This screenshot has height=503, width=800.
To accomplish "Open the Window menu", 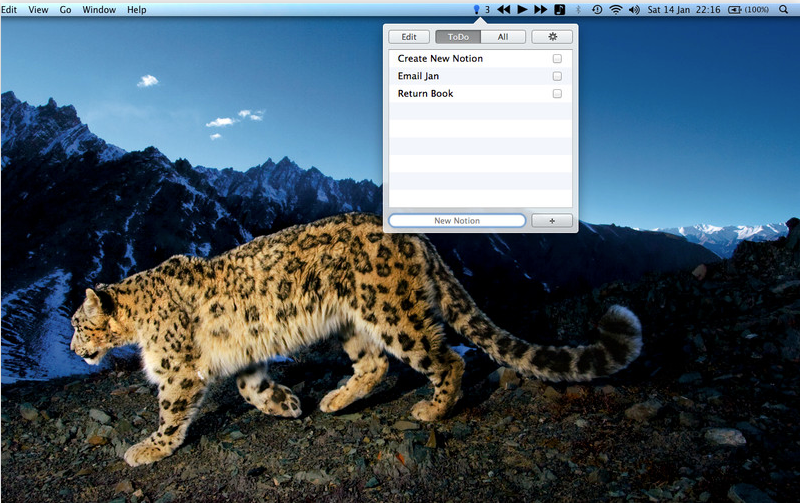I will (99, 9).
